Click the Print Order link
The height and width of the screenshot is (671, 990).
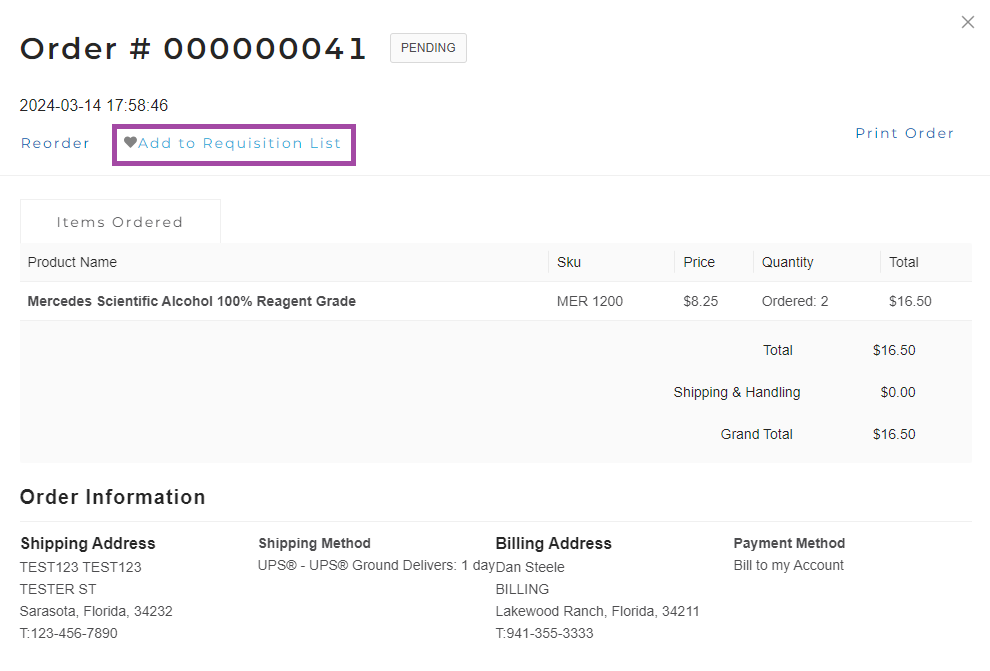pyautogui.click(x=904, y=133)
